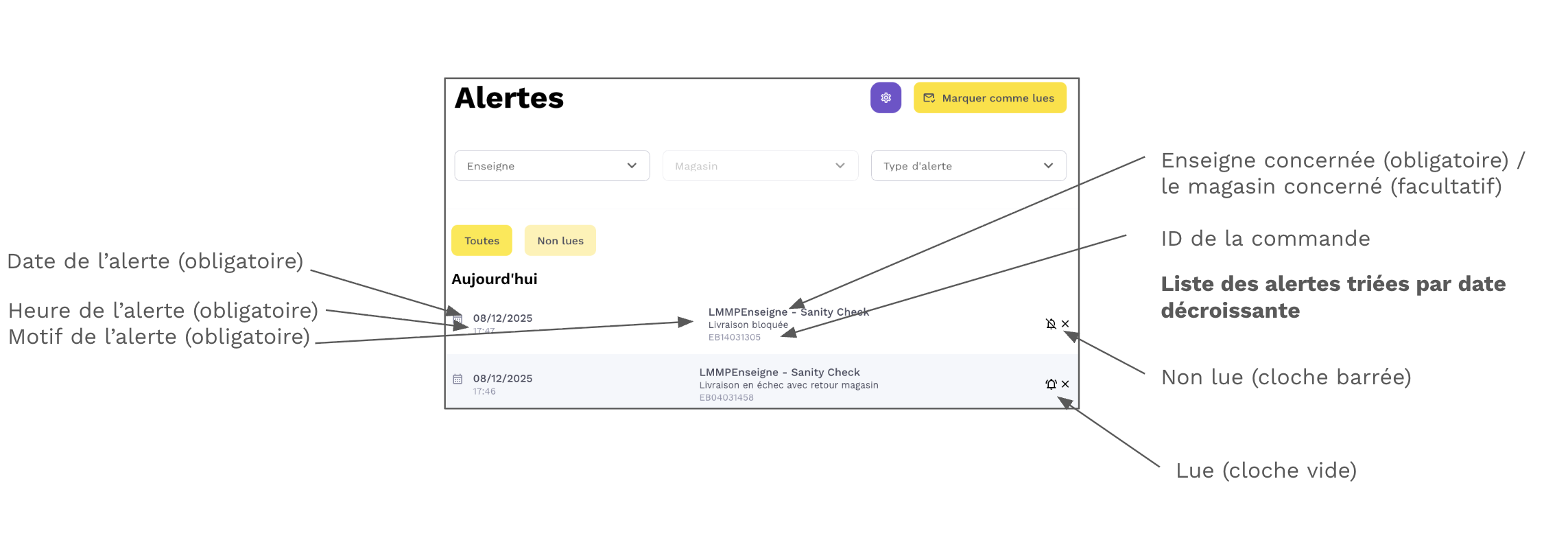Open the alert settings gear button
This screenshot has height=549, width=1568.
[886, 98]
